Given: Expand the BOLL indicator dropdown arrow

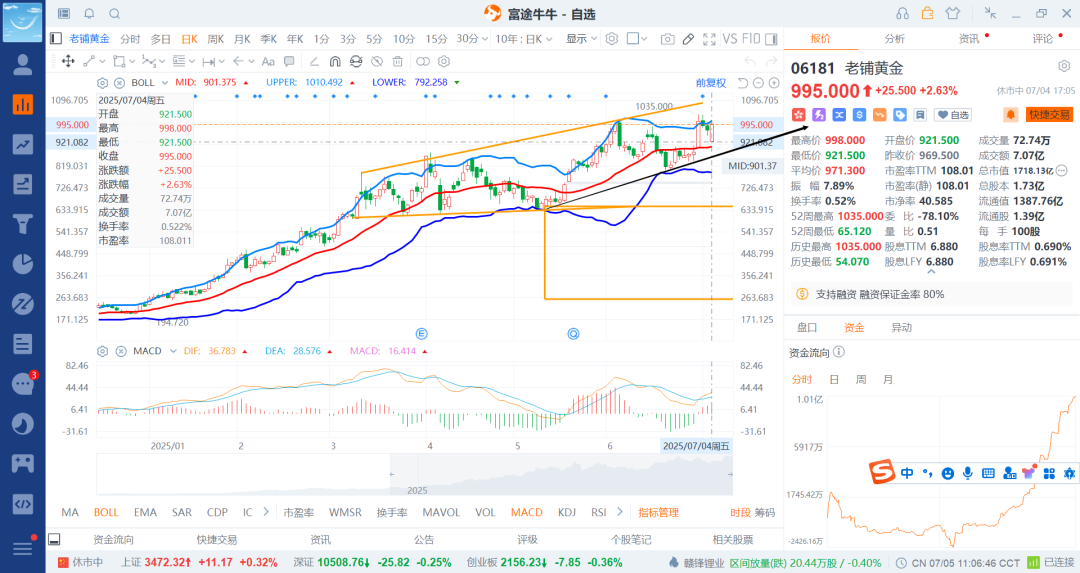Looking at the screenshot, I should click(x=165, y=83).
